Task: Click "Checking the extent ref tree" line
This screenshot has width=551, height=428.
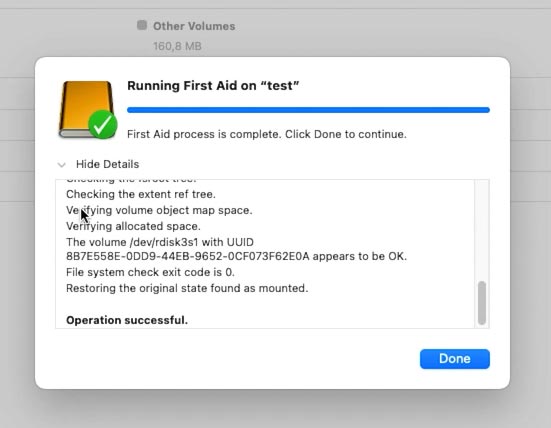Action: [x=141, y=194]
